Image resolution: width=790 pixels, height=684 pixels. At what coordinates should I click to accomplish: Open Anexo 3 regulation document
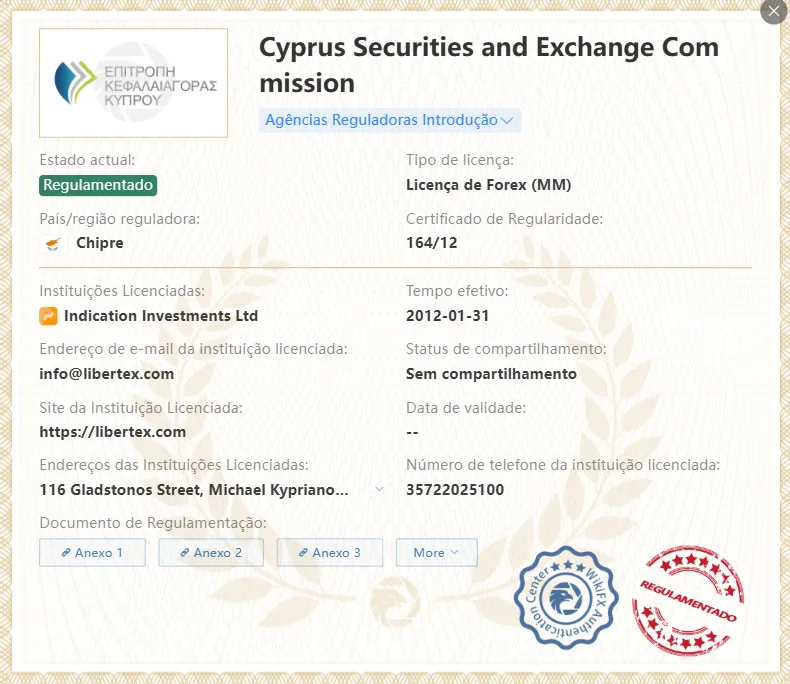click(330, 553)
